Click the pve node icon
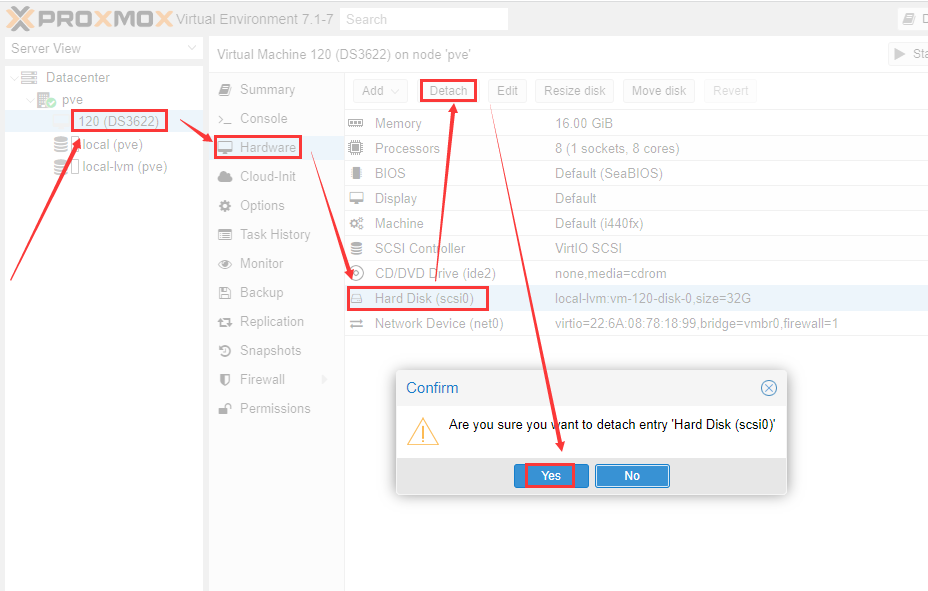Screen dimensions: 928x591 point(46,100)
